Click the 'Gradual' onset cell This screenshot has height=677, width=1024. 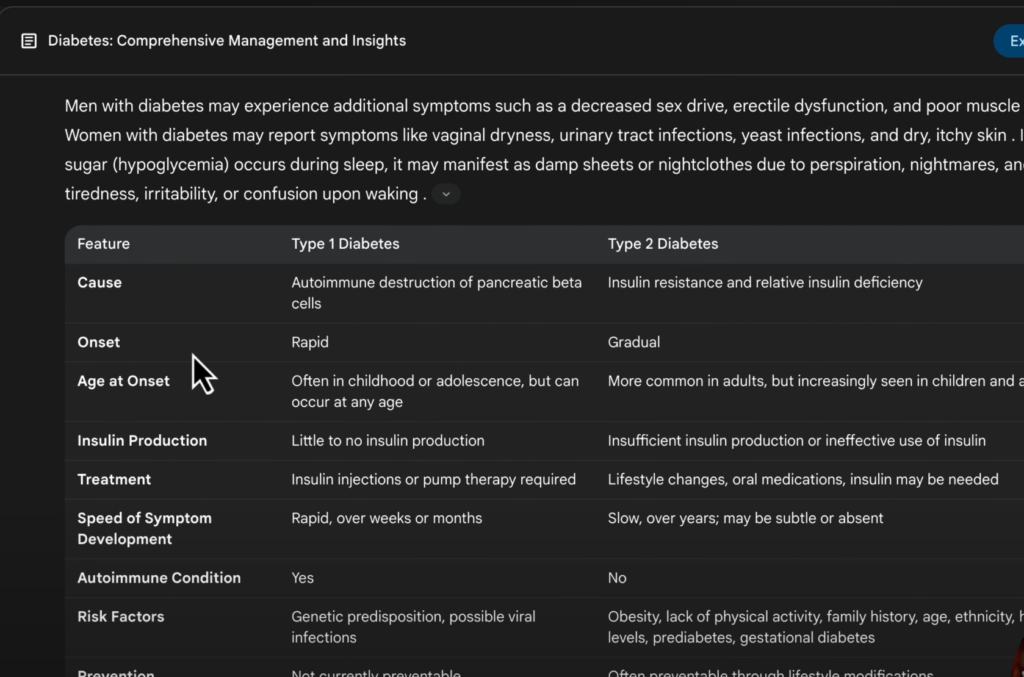coord(633,342)
